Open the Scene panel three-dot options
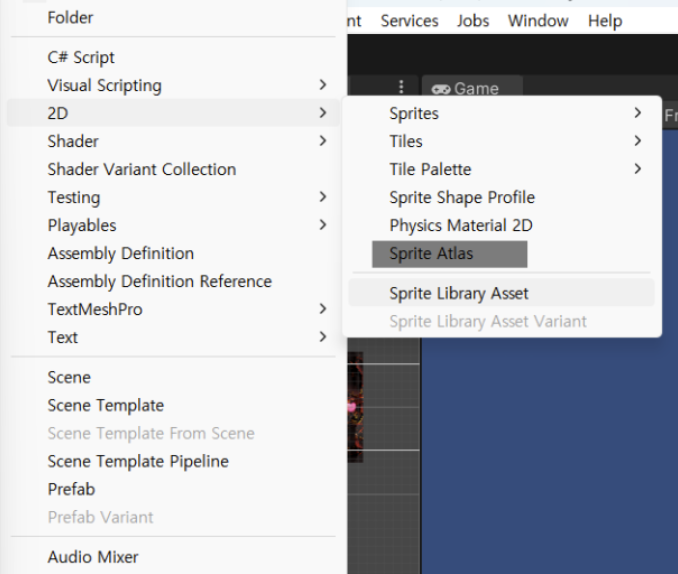 tap(401, 87)
